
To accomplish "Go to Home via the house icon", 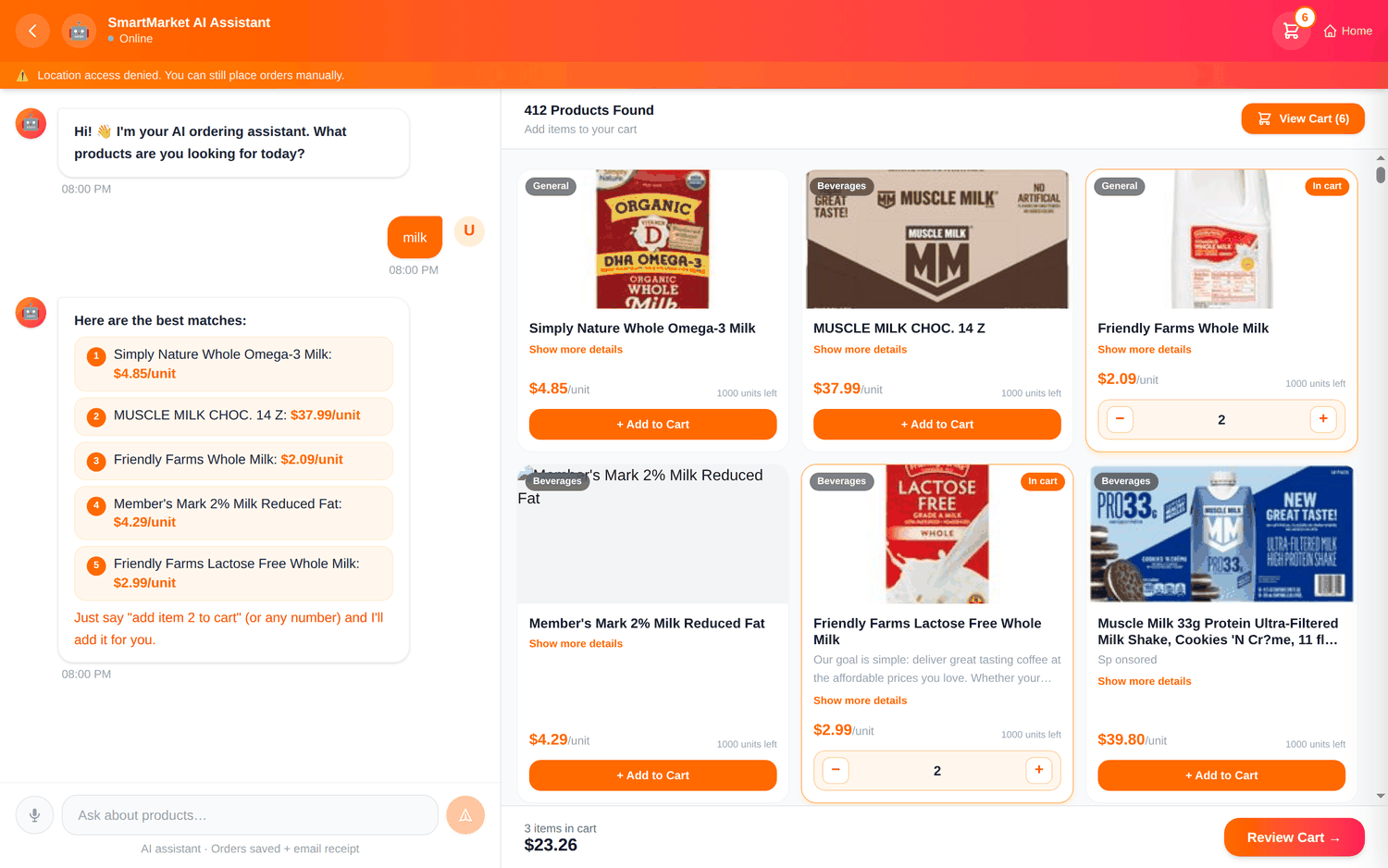I will (1347, 31).
